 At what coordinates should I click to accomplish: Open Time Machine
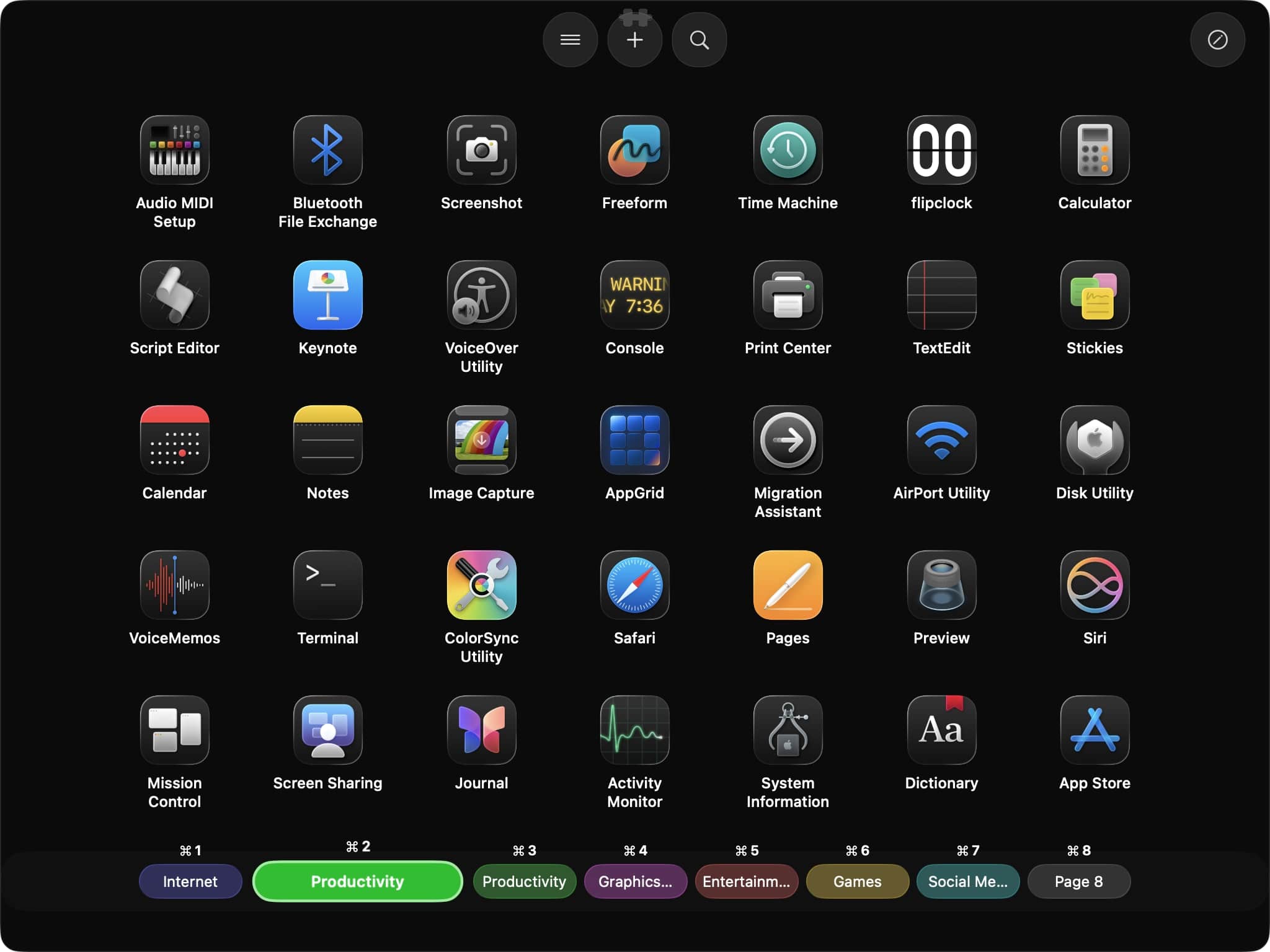pyautogui.click(x=788, y=150)
